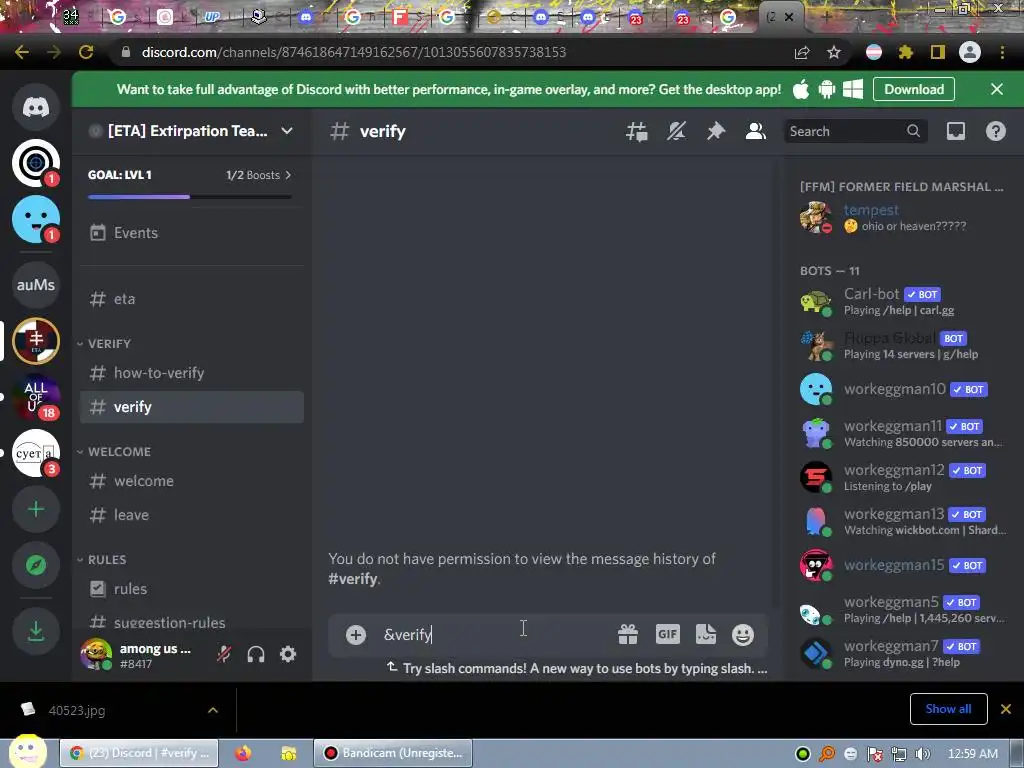Open pinned messages
The image size is (1024, 768).
(716, 131)
